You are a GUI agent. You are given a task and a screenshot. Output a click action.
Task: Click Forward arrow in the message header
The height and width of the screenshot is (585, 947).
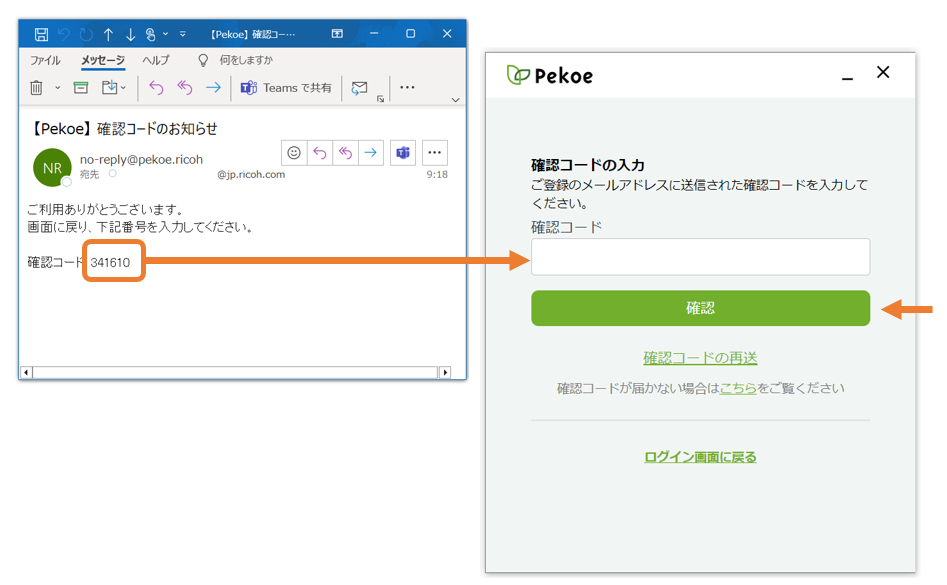coord(371,153)
